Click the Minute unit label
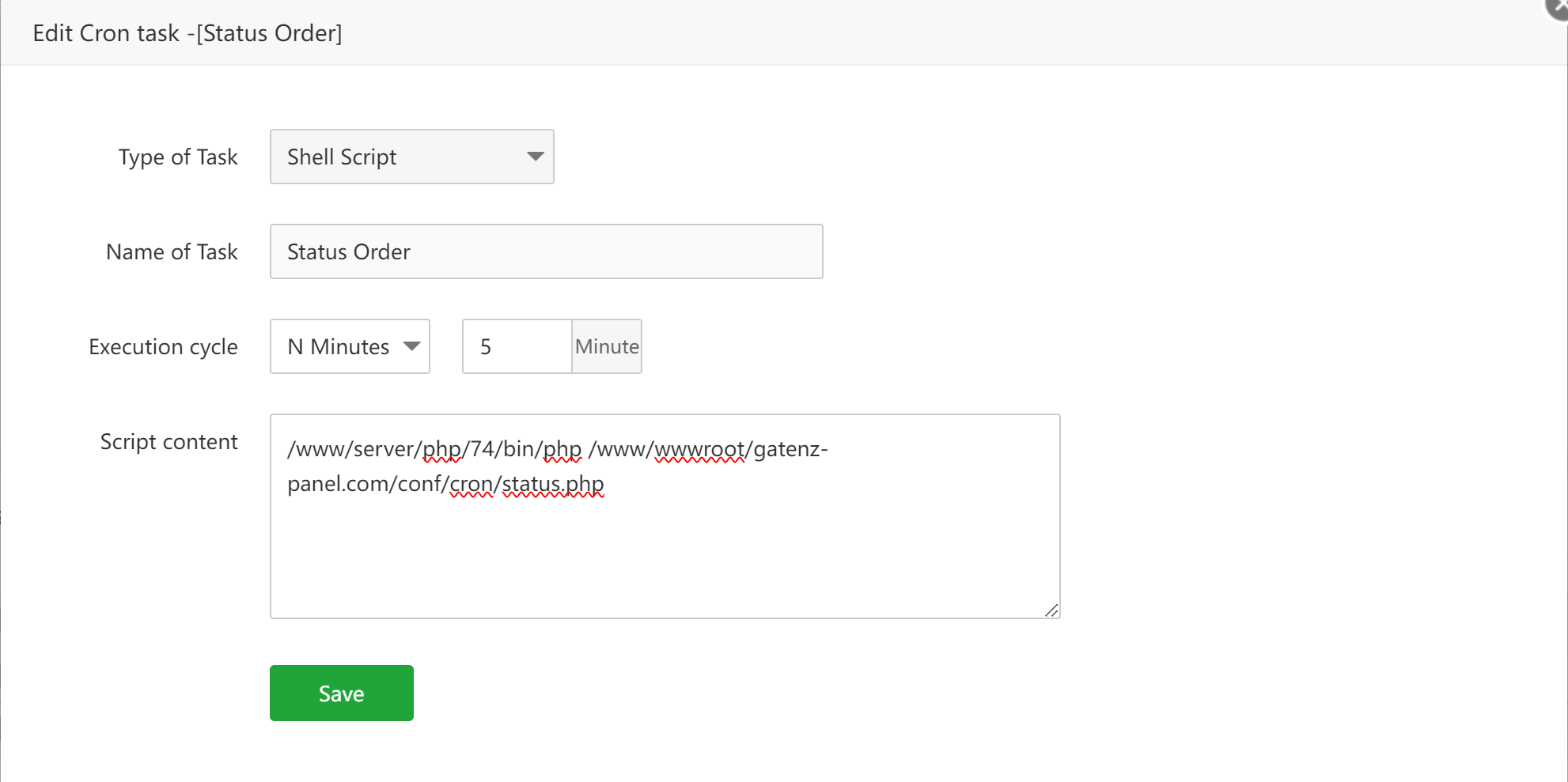The height and width of the screenshot is (782, 1568). 607,346
